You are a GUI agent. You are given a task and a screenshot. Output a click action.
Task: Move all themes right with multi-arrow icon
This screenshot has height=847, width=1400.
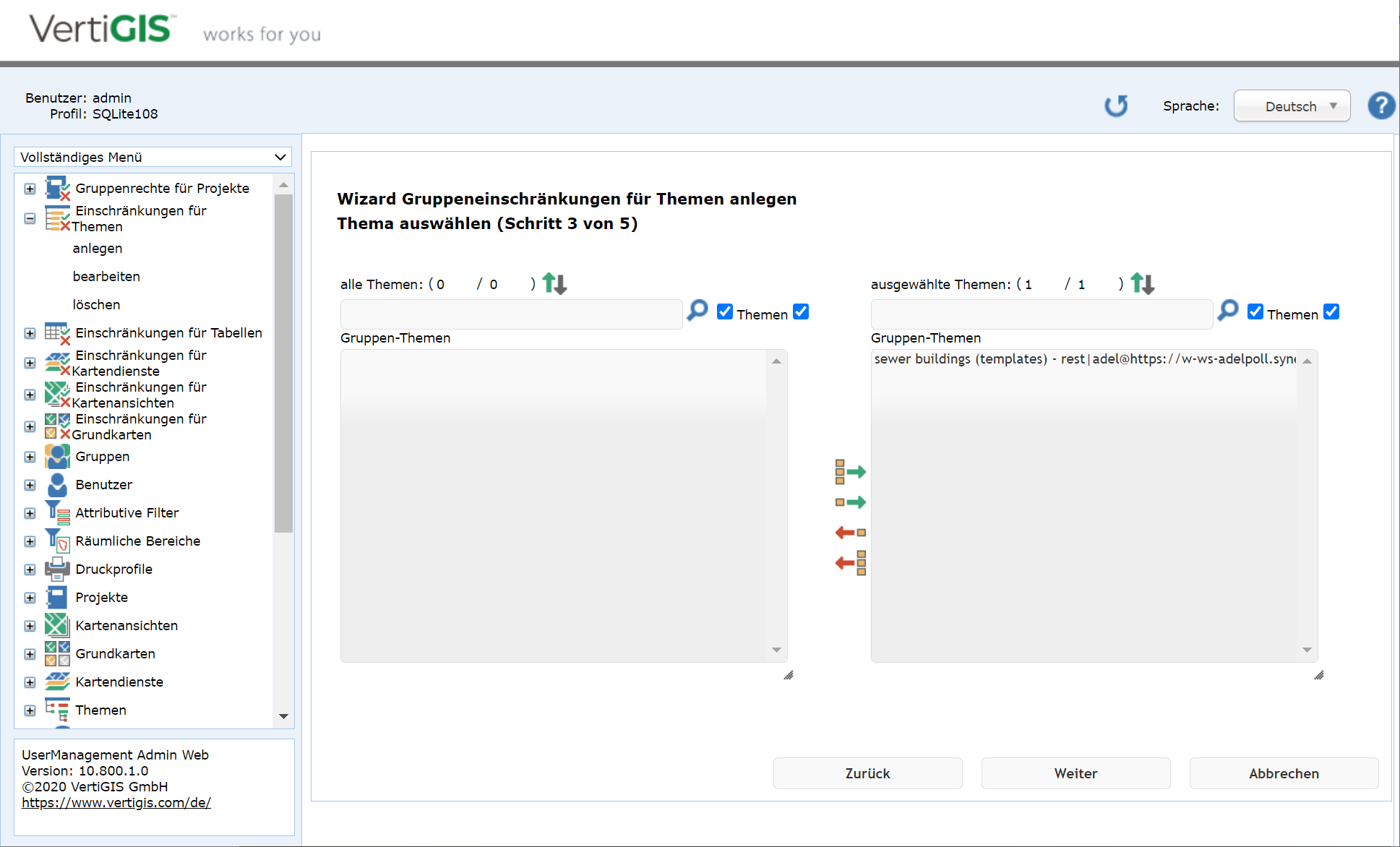point(850,472)
